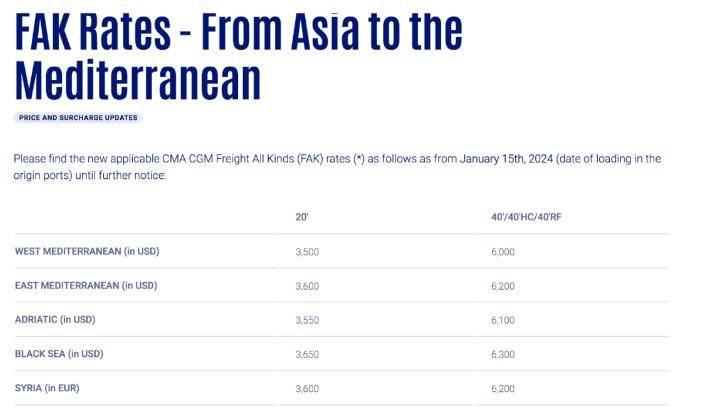
Task: Click the intro paragraph about CMA CGM rates
Action: point(337,167)
